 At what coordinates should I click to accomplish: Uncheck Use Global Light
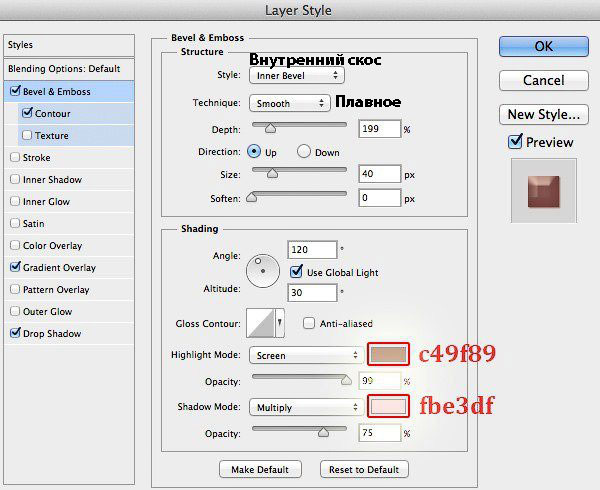[x=296, y=272]
